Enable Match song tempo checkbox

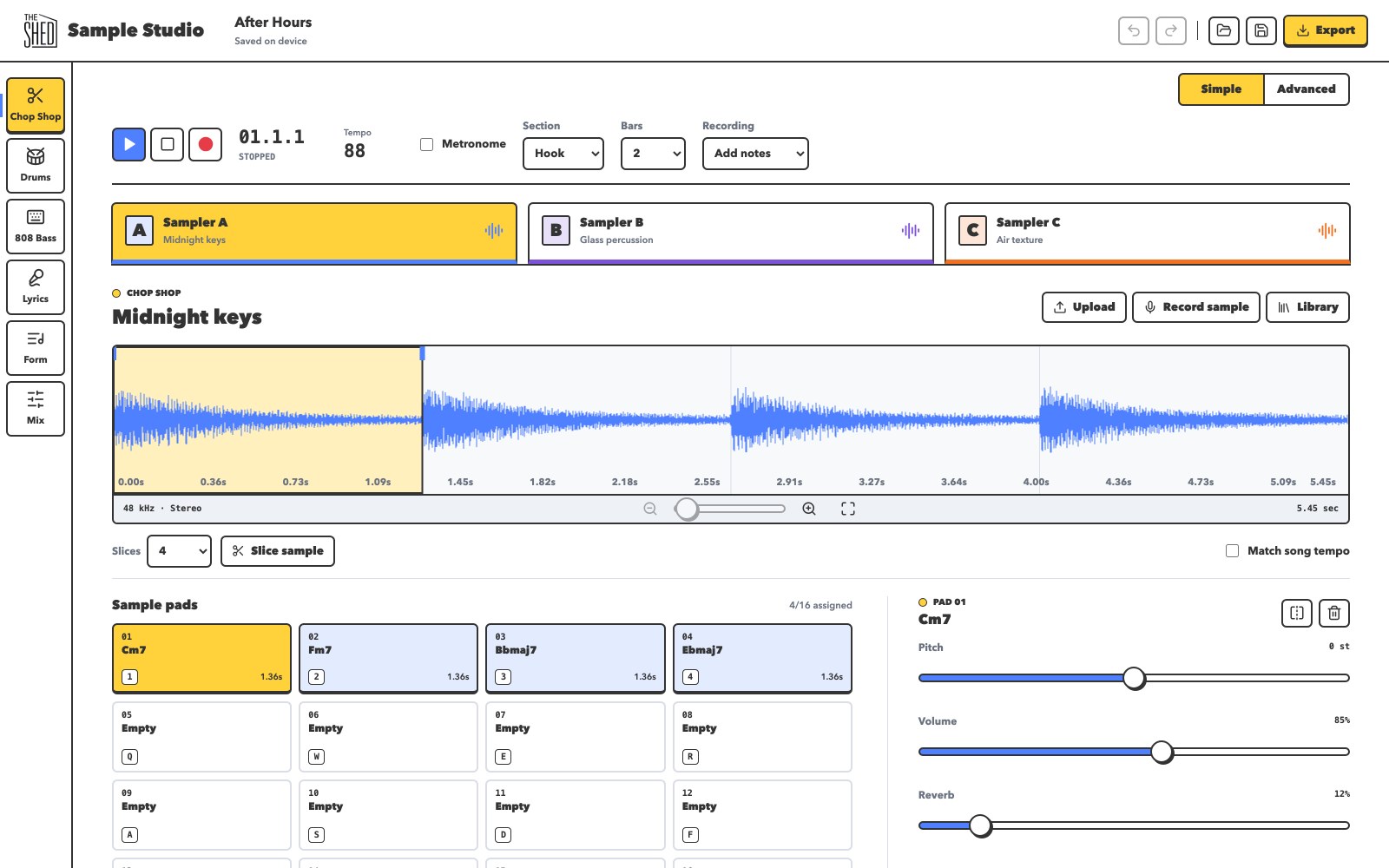click(1232, 550)
